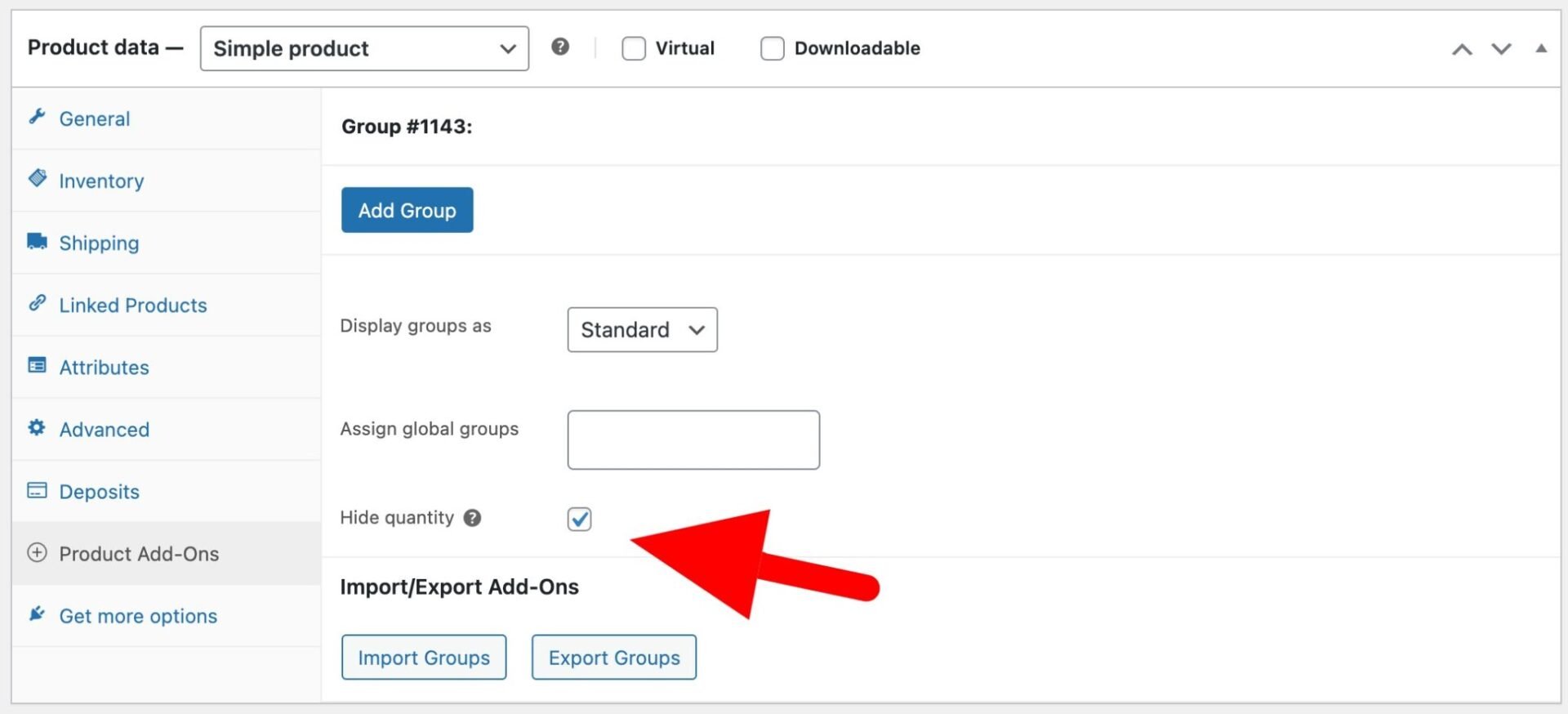The image size is (1568, 714).
Task: Open the Display groups as dropdown
Action: click(642, 330)
